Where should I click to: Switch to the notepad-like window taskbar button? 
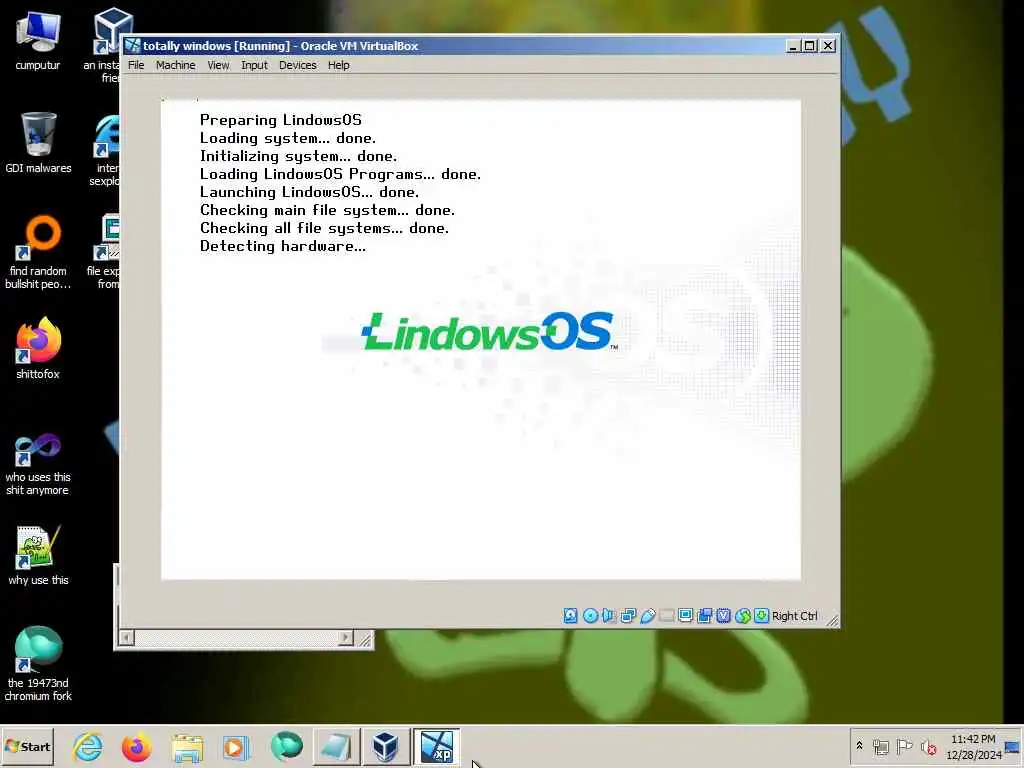coord(336,747)
